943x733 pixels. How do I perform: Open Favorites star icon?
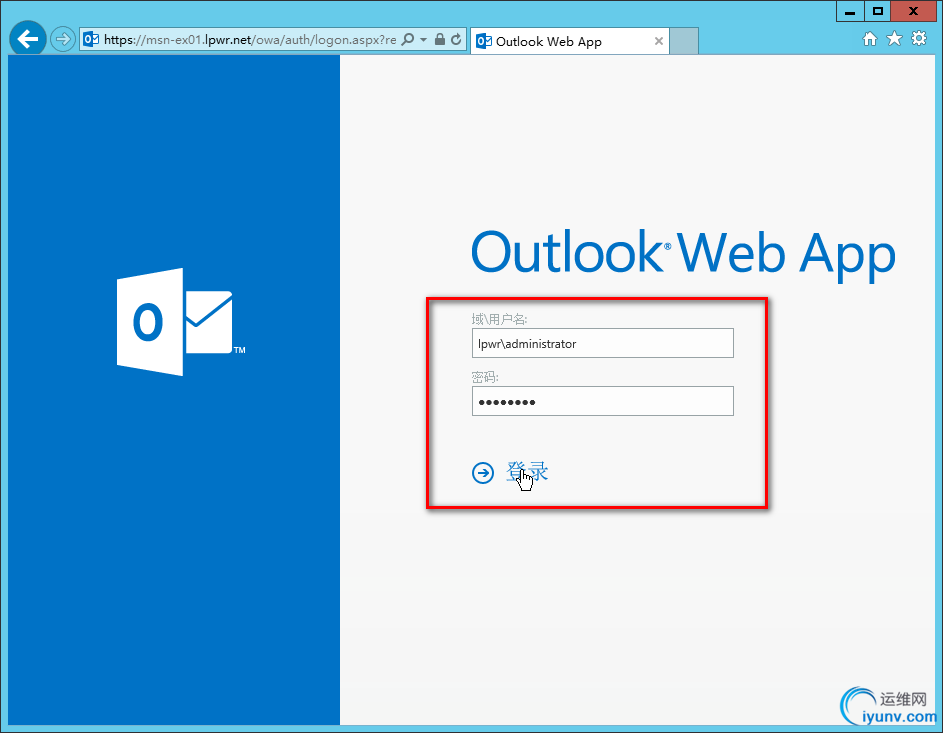point(894,39)
